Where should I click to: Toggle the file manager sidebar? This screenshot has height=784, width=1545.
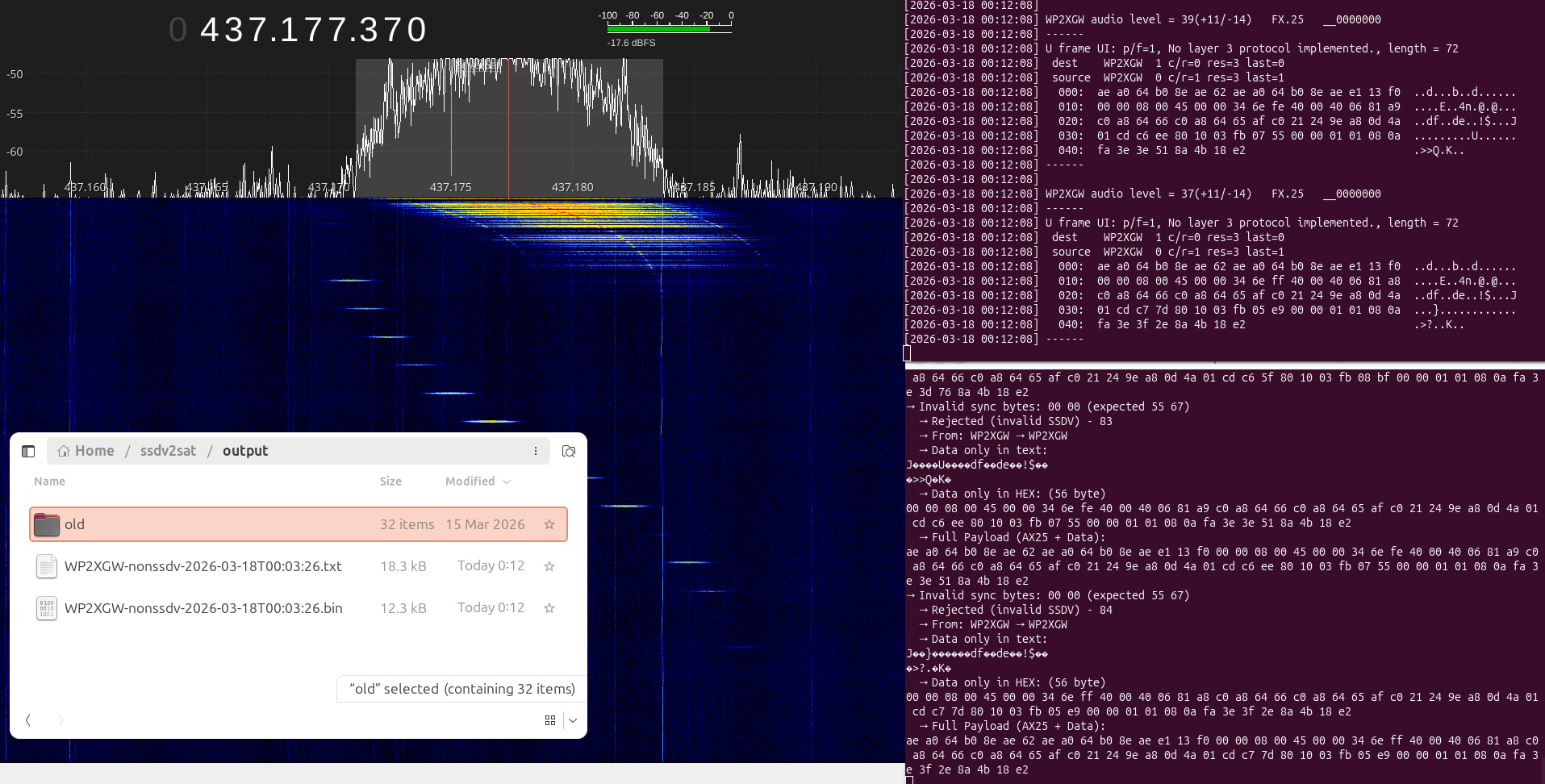pos(28,451)
